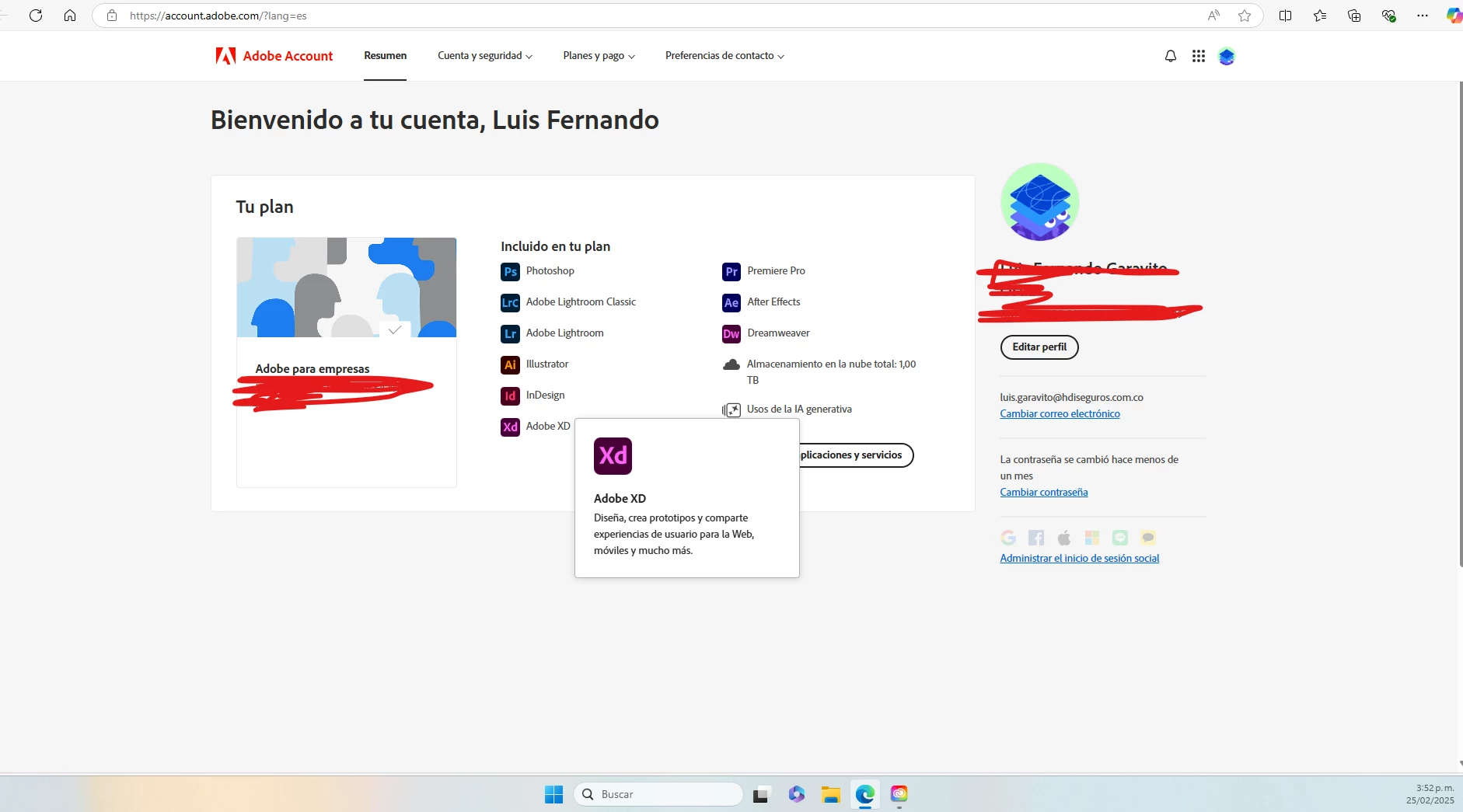Add this page to favorites with the star
The width and height of the screenshot is (1463, 812).
coord(1245,16)
